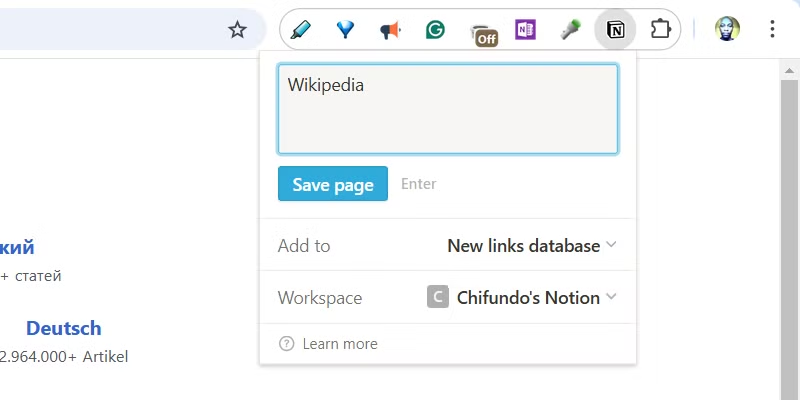Open the Deutsch Wikipedia link
800x400 pixels.
pos(63,328)
